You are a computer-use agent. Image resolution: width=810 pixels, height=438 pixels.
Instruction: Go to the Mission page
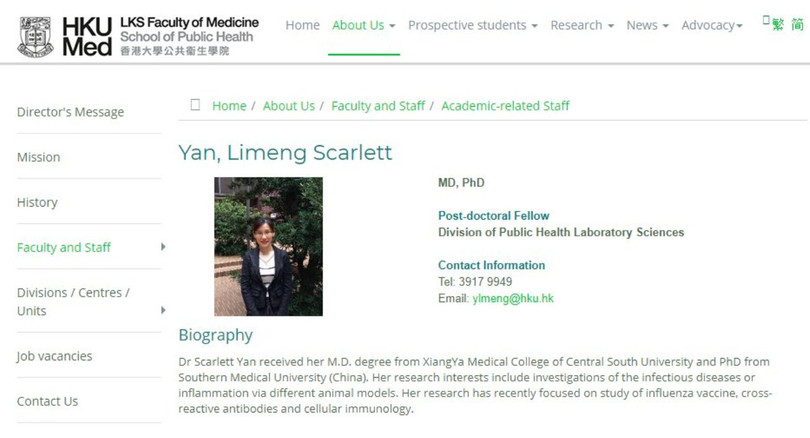(38, 157)
